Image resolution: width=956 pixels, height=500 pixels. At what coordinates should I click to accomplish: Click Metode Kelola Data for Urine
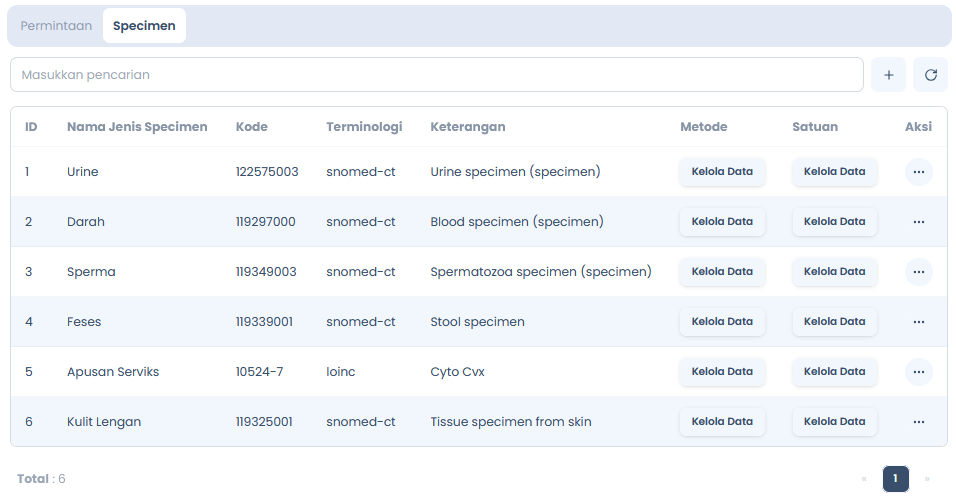pyautogui.click(x=722, y=172)
